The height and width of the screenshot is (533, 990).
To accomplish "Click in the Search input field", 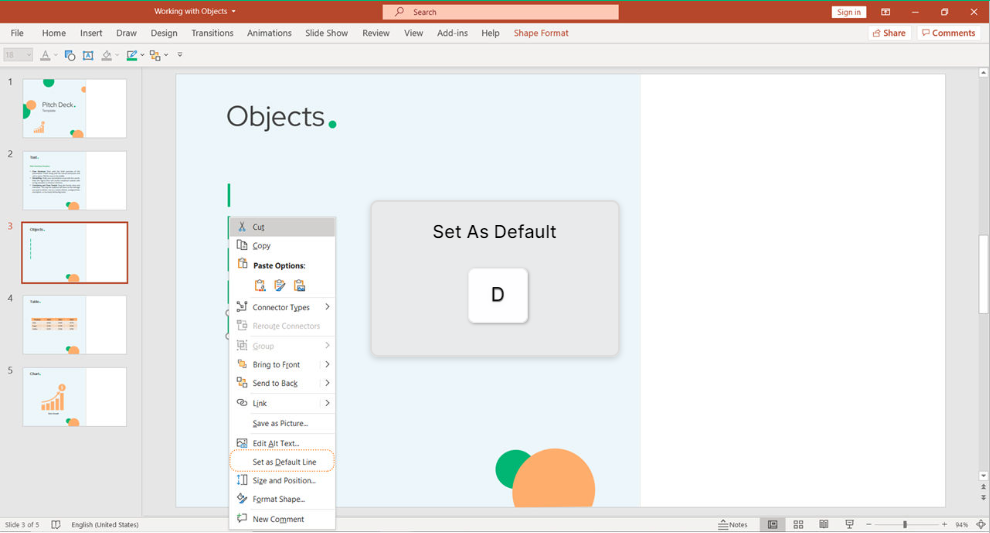I will tap(501, 12).
